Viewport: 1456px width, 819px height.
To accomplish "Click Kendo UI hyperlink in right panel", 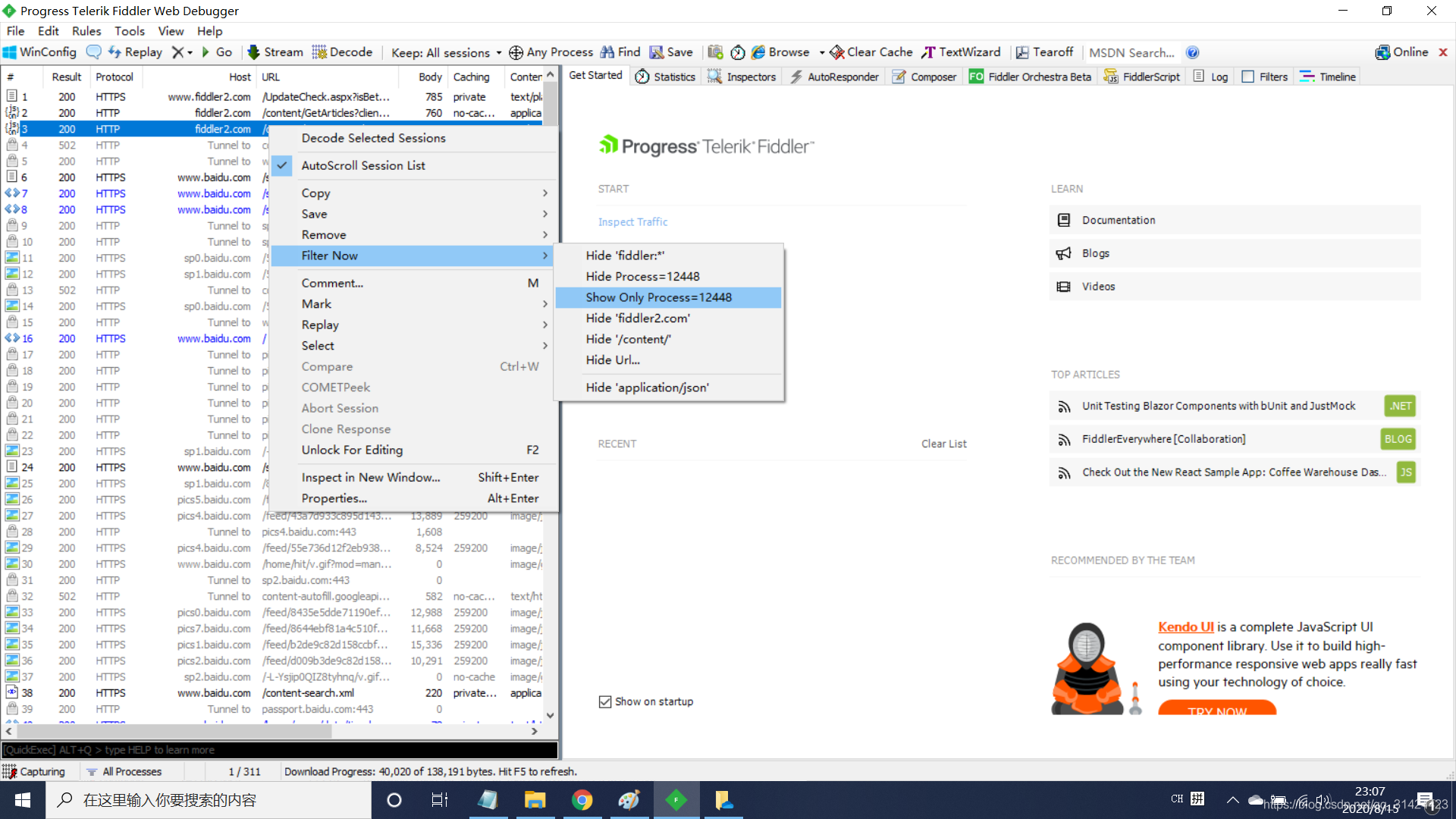I will click(1183, 626).
